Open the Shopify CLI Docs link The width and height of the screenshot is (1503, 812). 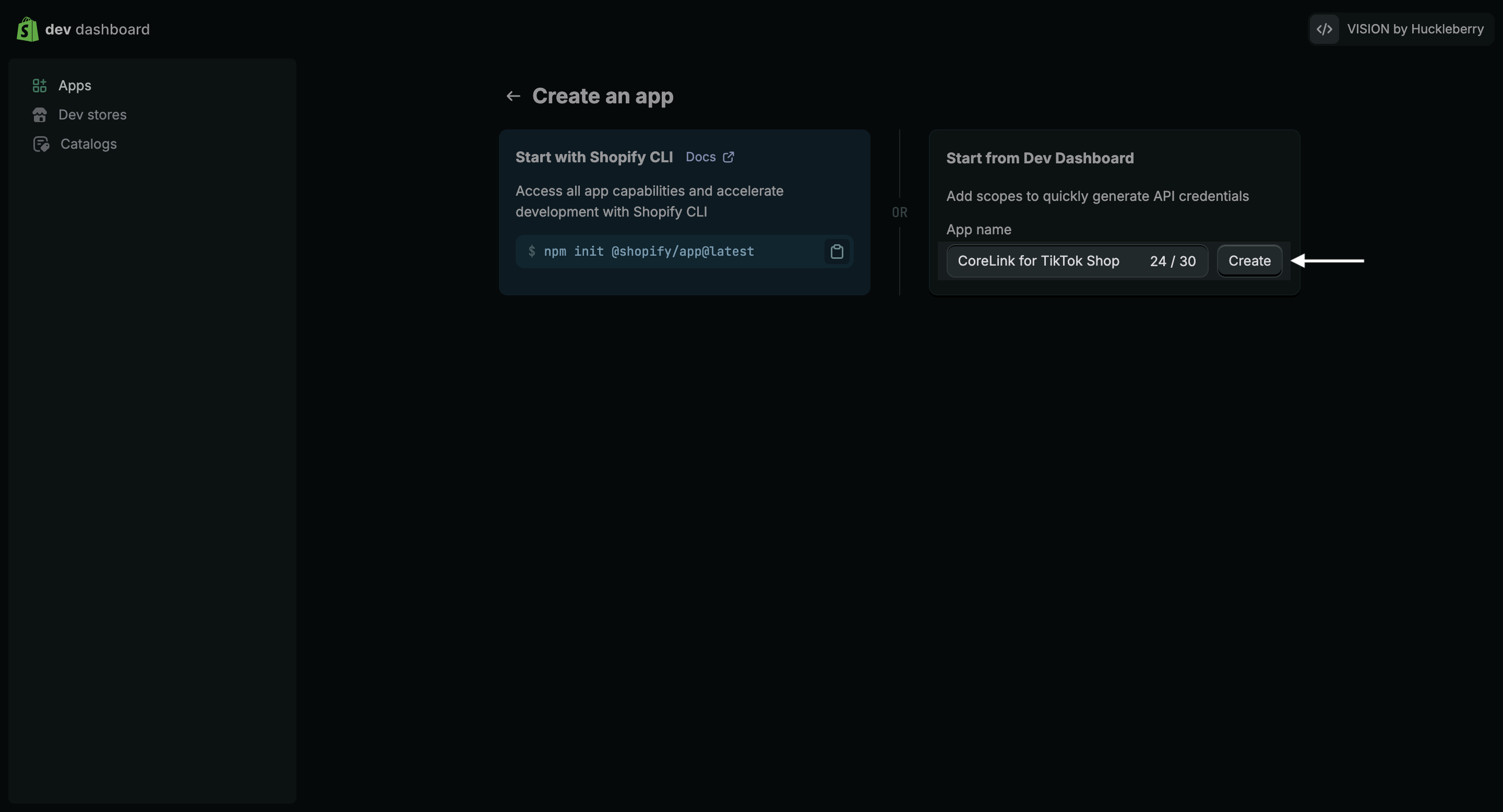tap(700, 157)
